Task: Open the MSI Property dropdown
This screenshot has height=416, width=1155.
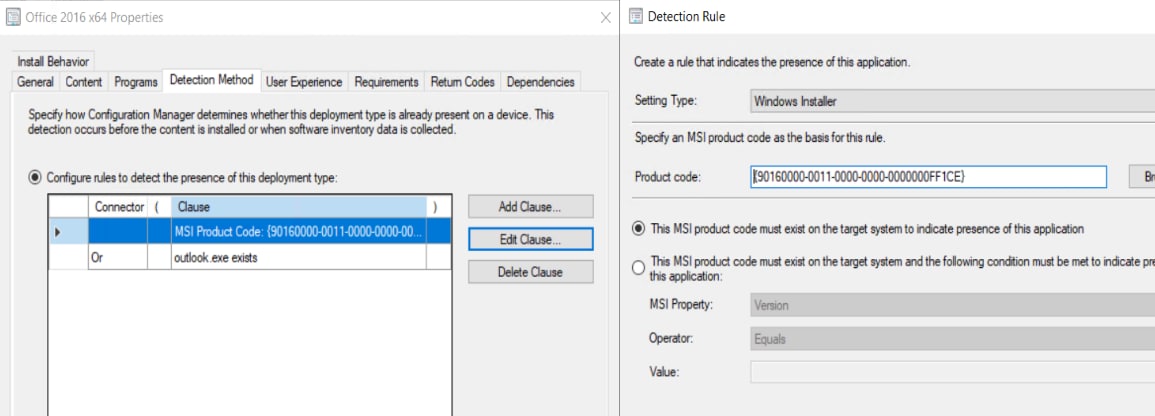Action: tap(952, 305)
